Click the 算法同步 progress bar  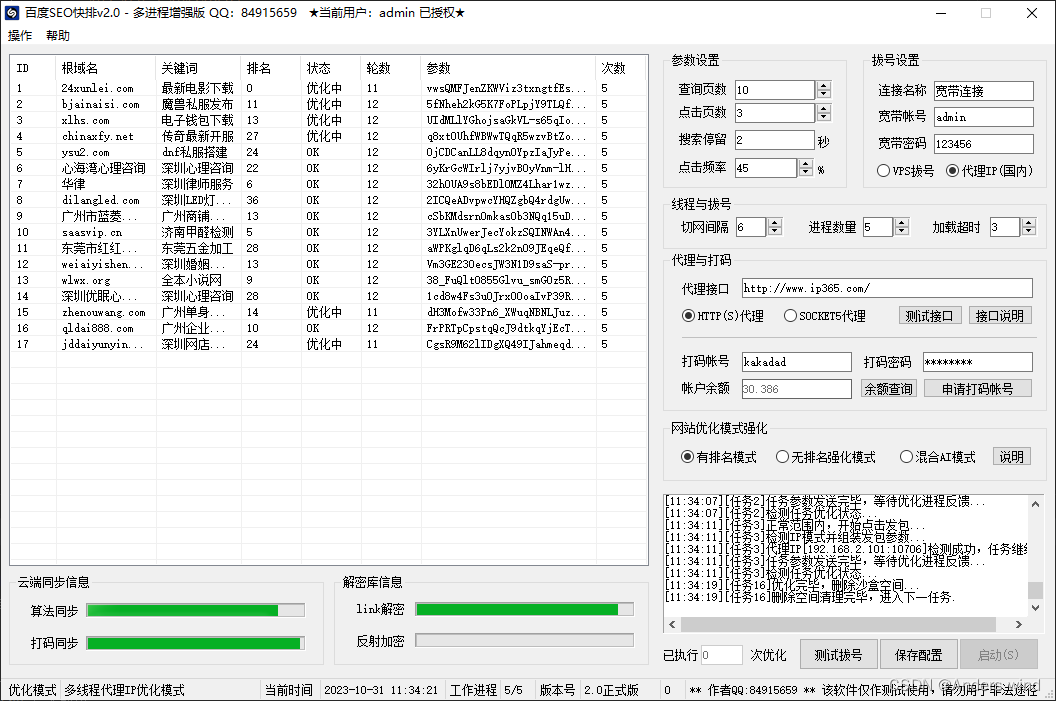tap(196, 610)
